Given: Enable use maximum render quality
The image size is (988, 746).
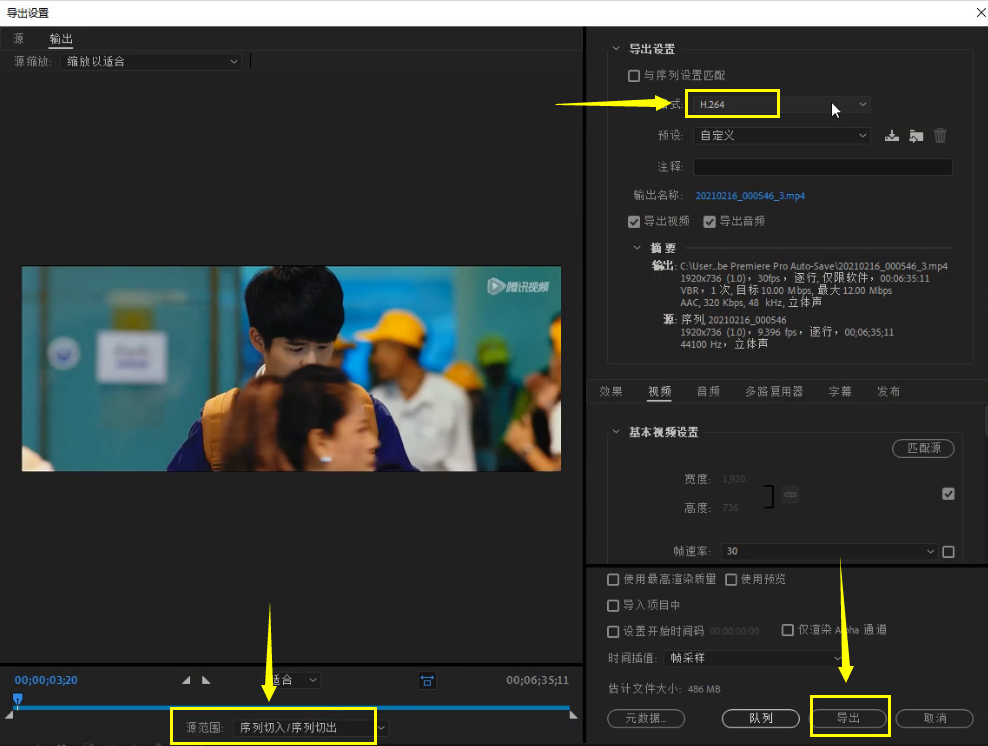Looking at the screenshot, I should [x=612, y=580].
